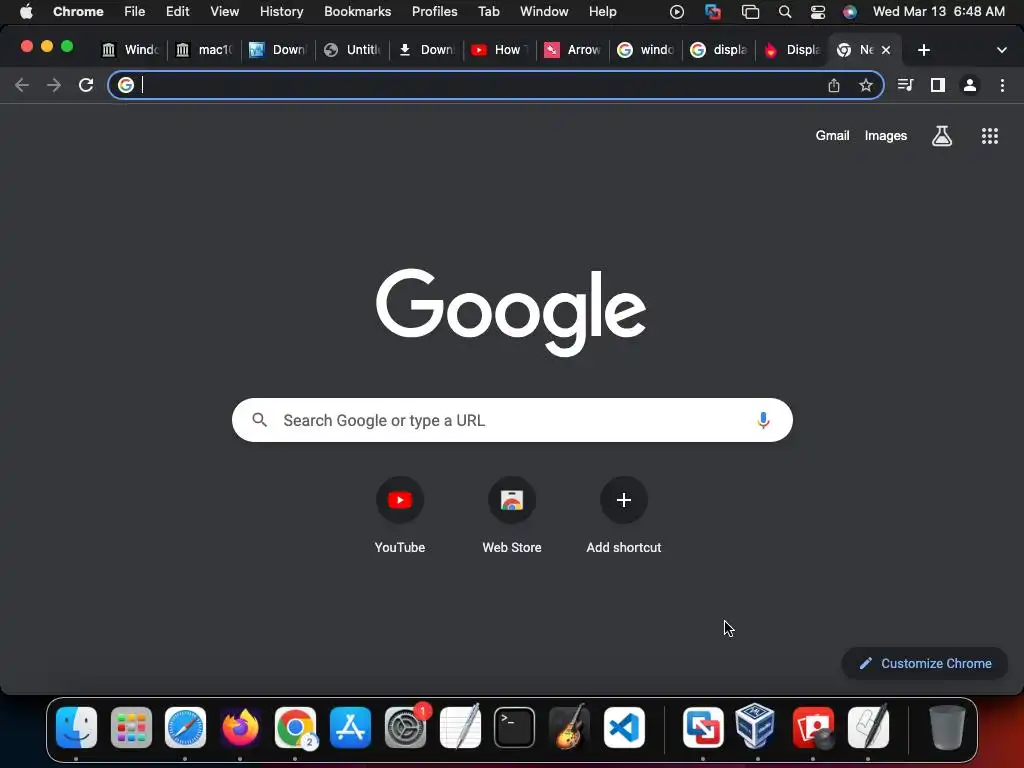Screen dimensions: 1024x768
Task: Switch to the mac10 tab
Action: pyautogui.click(x=204, y=50)
